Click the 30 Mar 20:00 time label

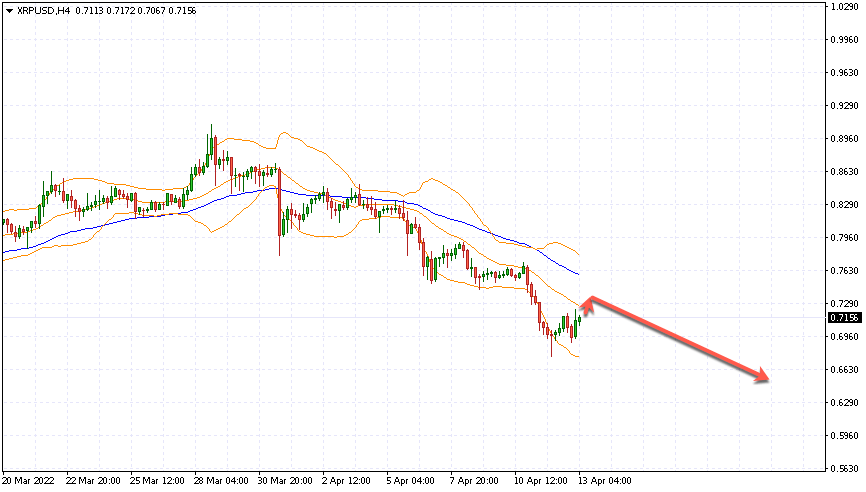point(286,481)
